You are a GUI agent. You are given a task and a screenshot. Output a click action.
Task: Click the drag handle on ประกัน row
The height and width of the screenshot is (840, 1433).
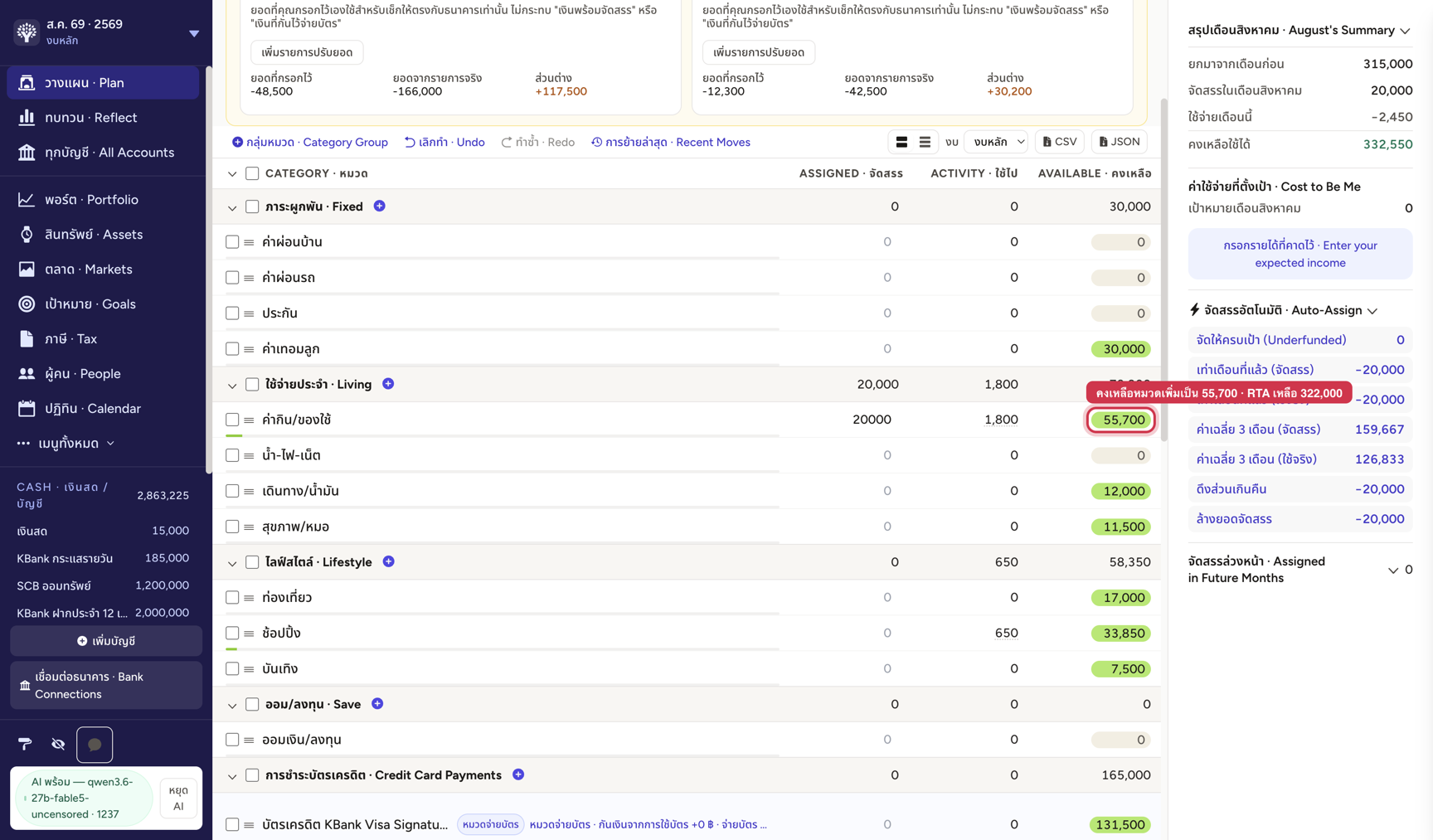coord(249,313)
